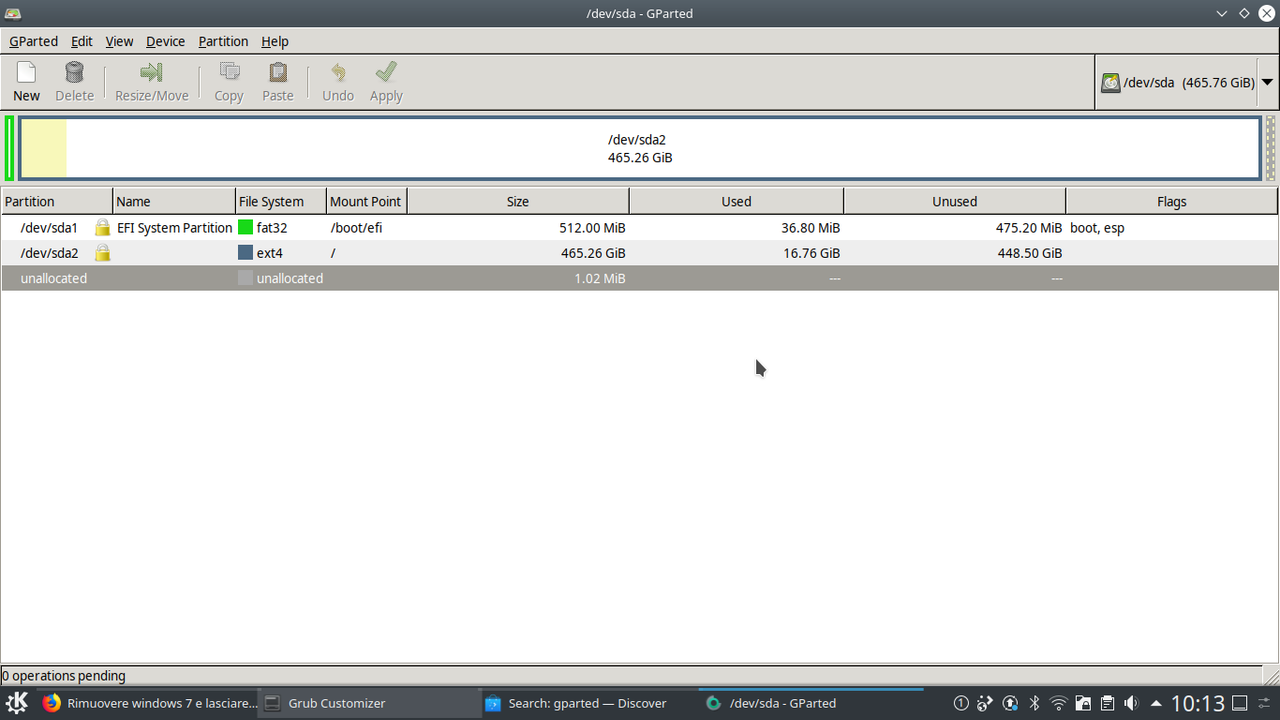Click the Paste partition toolbar icon
Viewport: 1280px width, 720px height.
click(278, 73)
